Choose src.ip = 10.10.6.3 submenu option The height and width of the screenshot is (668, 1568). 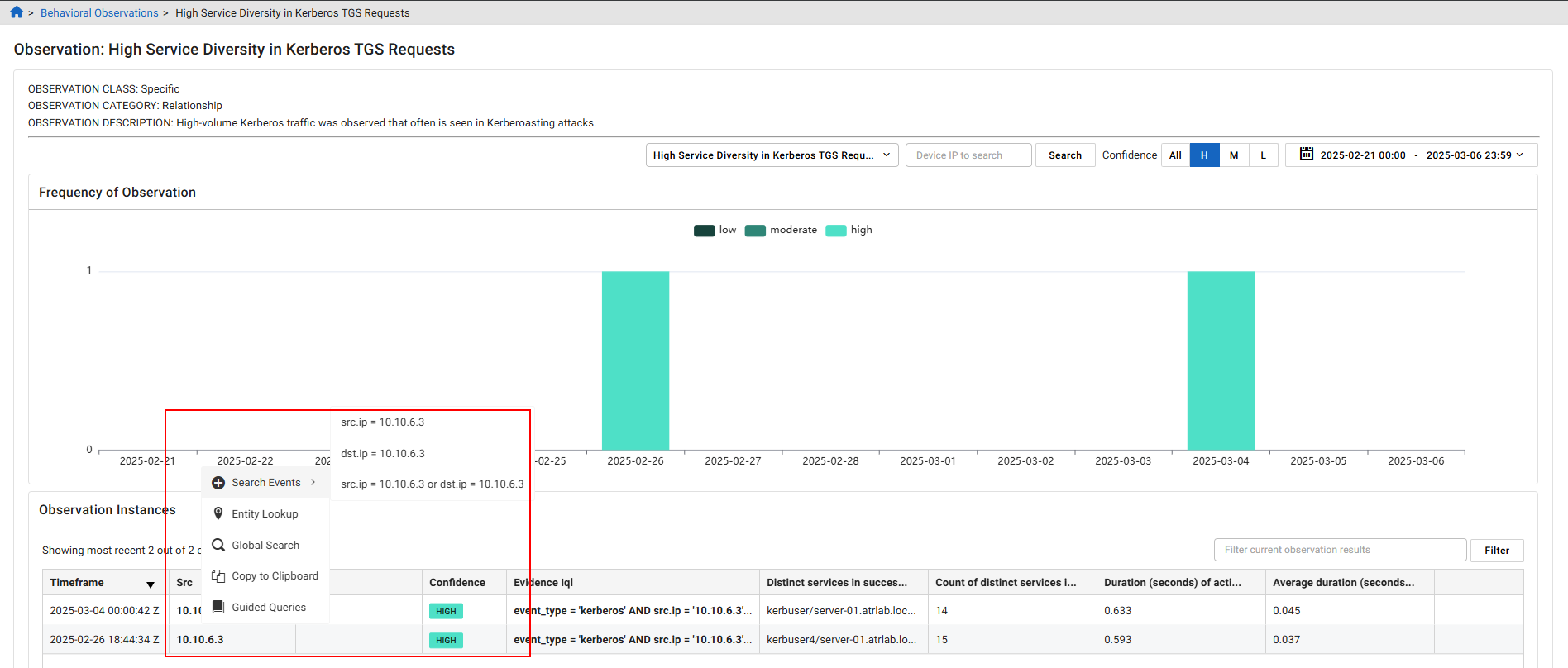pyautogui.click(x=383, y=422)
